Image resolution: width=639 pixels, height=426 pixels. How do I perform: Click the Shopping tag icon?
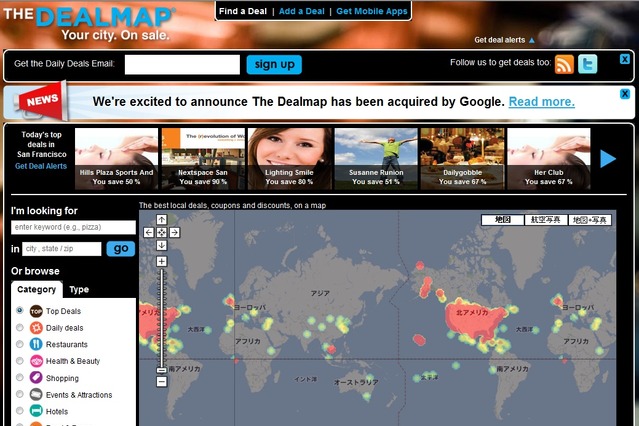(x=36, y=377)
